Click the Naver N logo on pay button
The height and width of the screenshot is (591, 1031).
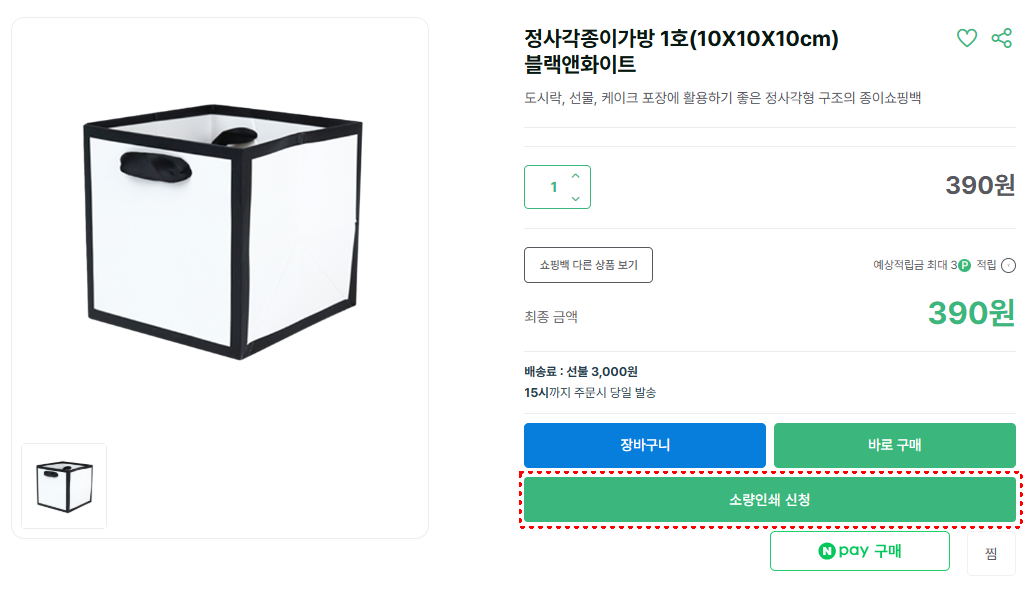pos(826,551)
